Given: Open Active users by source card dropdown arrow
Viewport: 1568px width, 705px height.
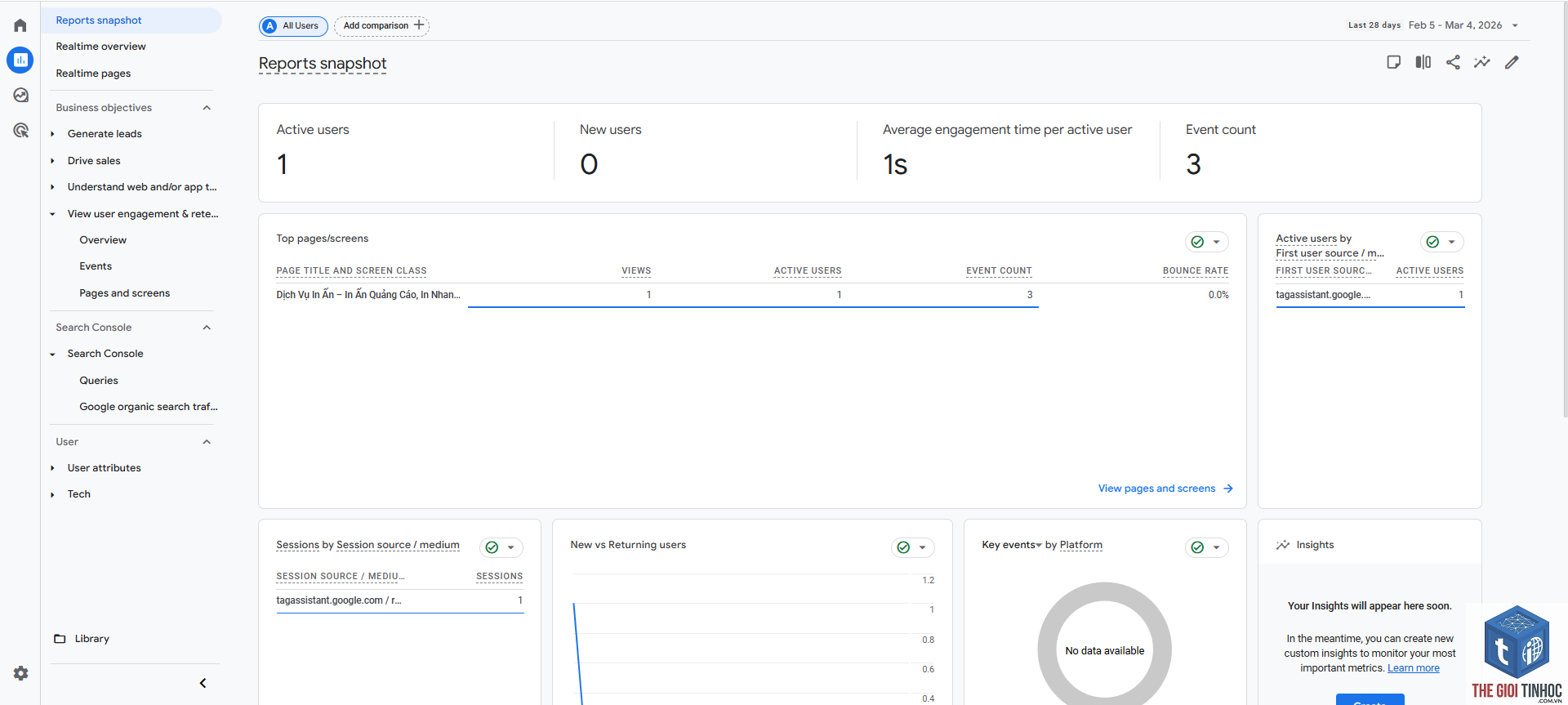Looking at the screenshot, I should pyautogui.click(x=1451, y=242).
